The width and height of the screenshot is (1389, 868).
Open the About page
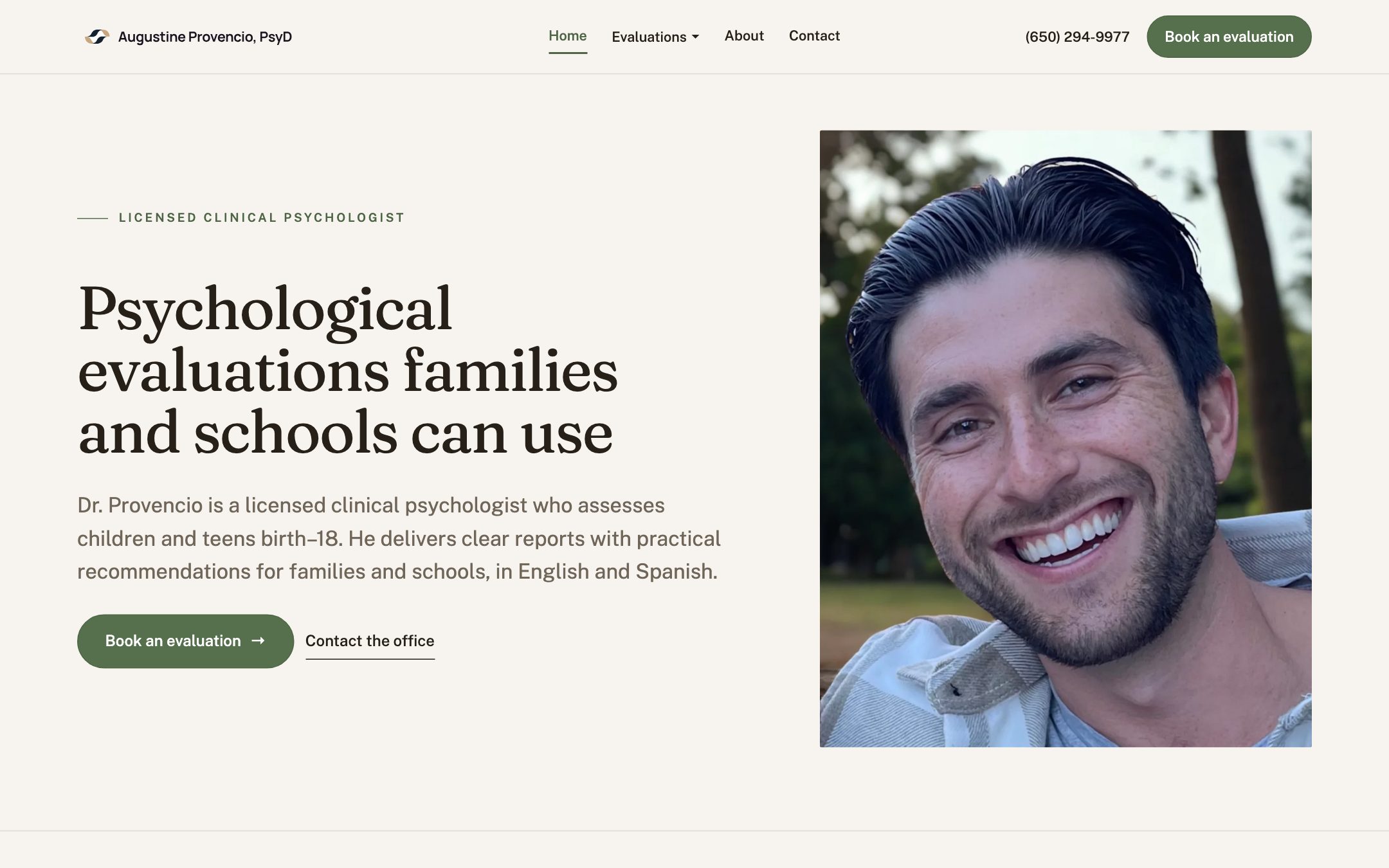coord(744,36)
